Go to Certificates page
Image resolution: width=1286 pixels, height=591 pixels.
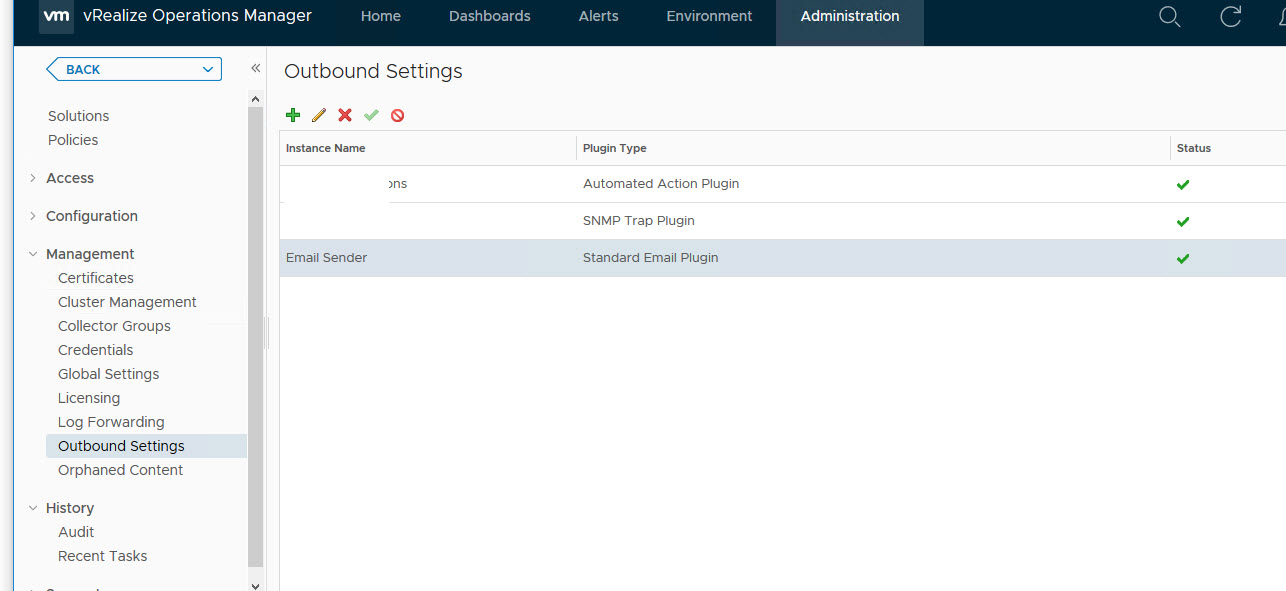tap(95, 278)
